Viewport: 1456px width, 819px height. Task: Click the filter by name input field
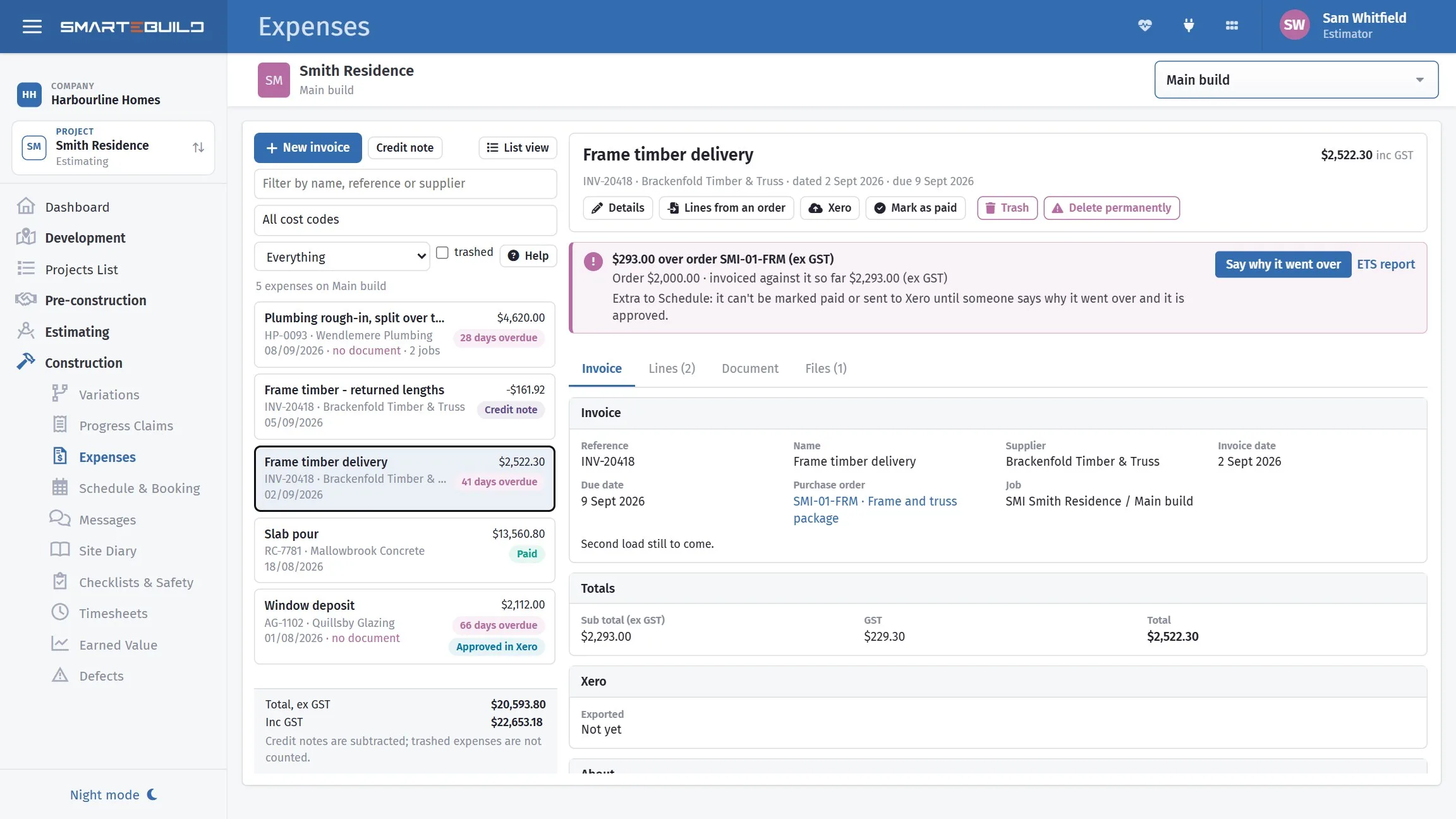[x=405, y=183]
